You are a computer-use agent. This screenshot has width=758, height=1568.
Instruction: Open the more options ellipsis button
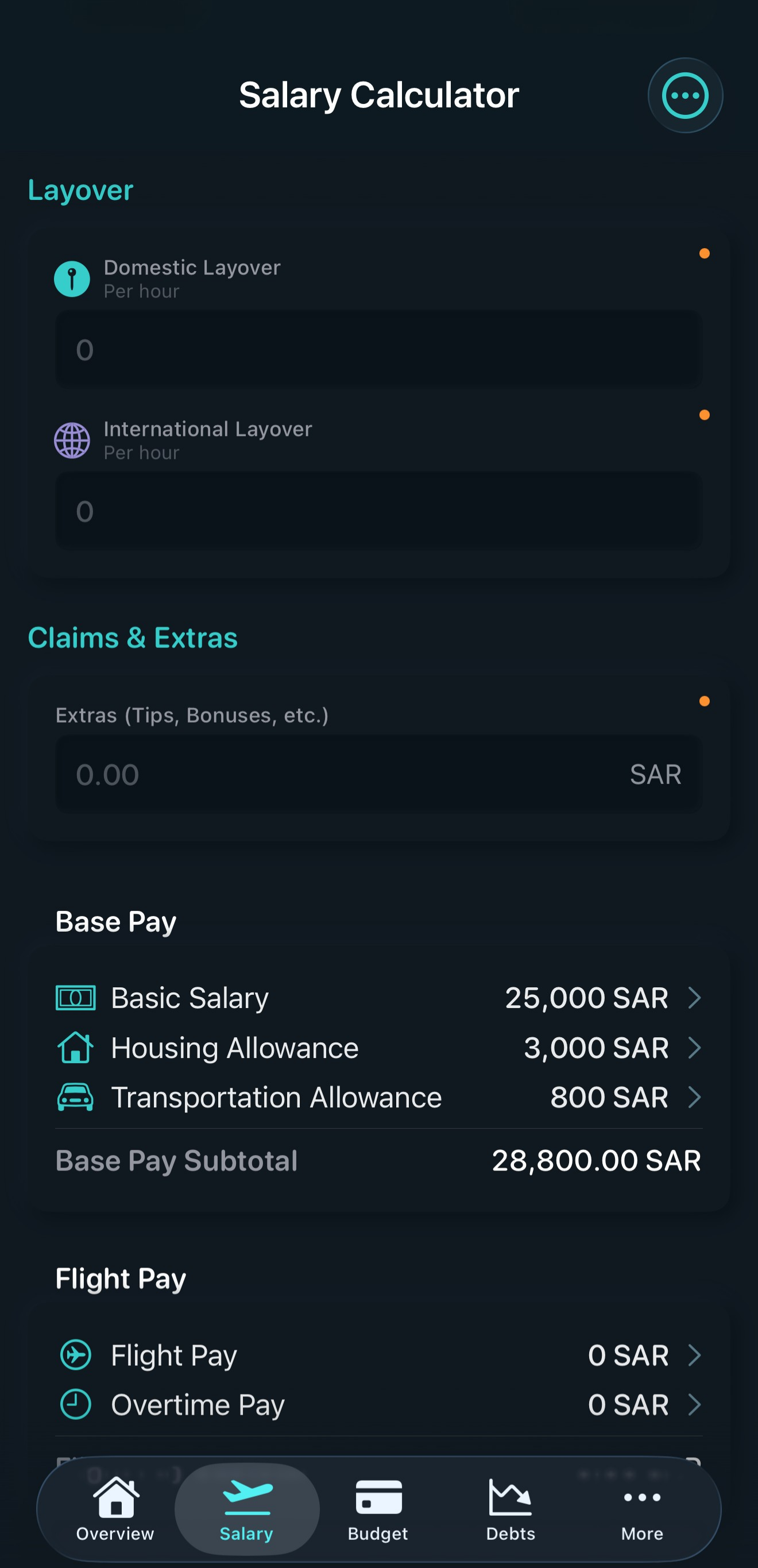685,95
